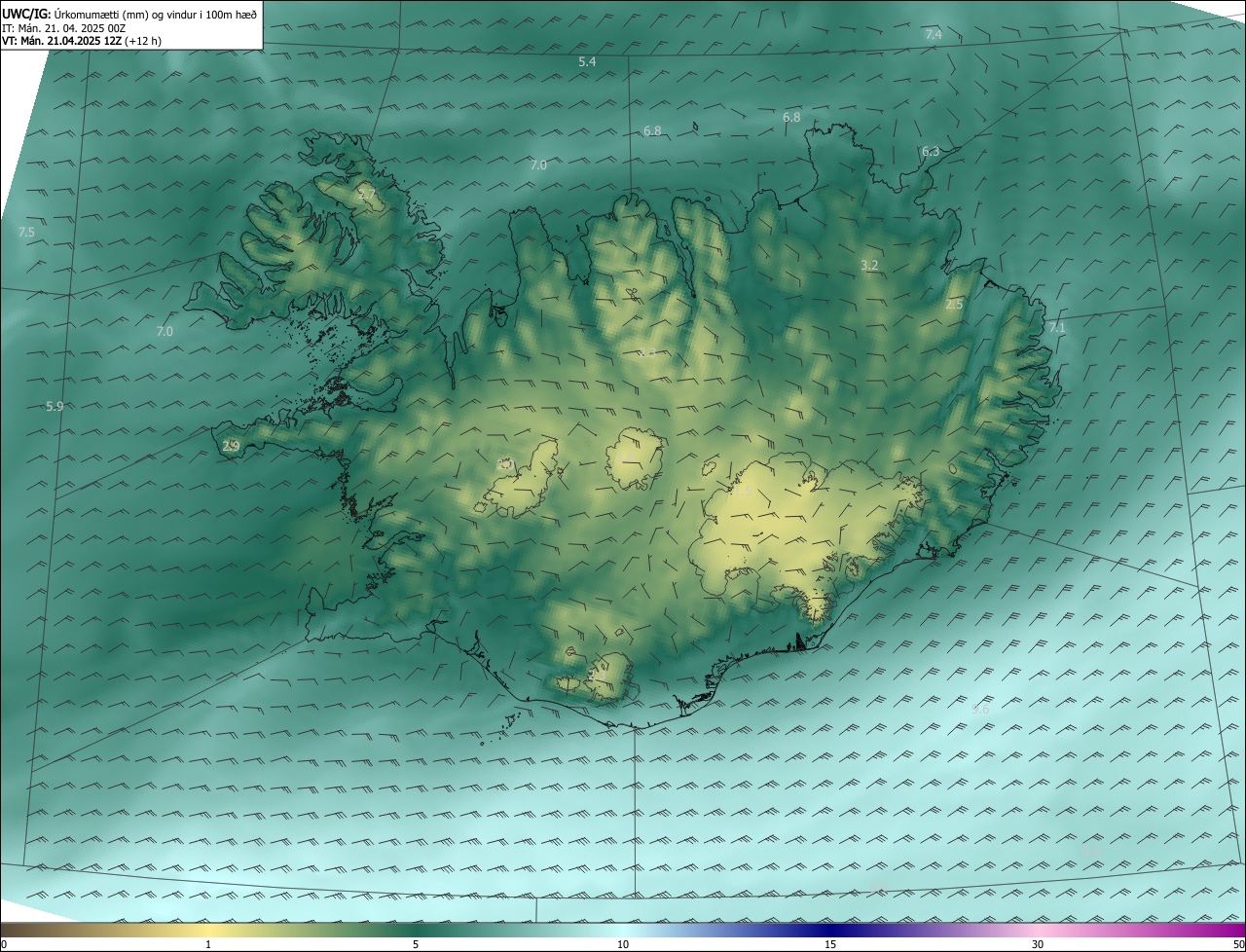Click the 7.0 value label between 7.5 and 5.9
The image size is (1246, 952).
(x=165, y=331)
